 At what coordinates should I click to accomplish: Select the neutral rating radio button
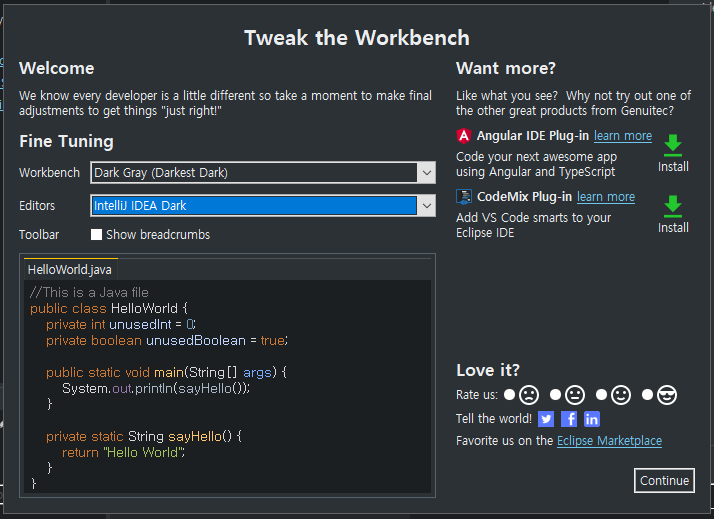coord(555,394)
